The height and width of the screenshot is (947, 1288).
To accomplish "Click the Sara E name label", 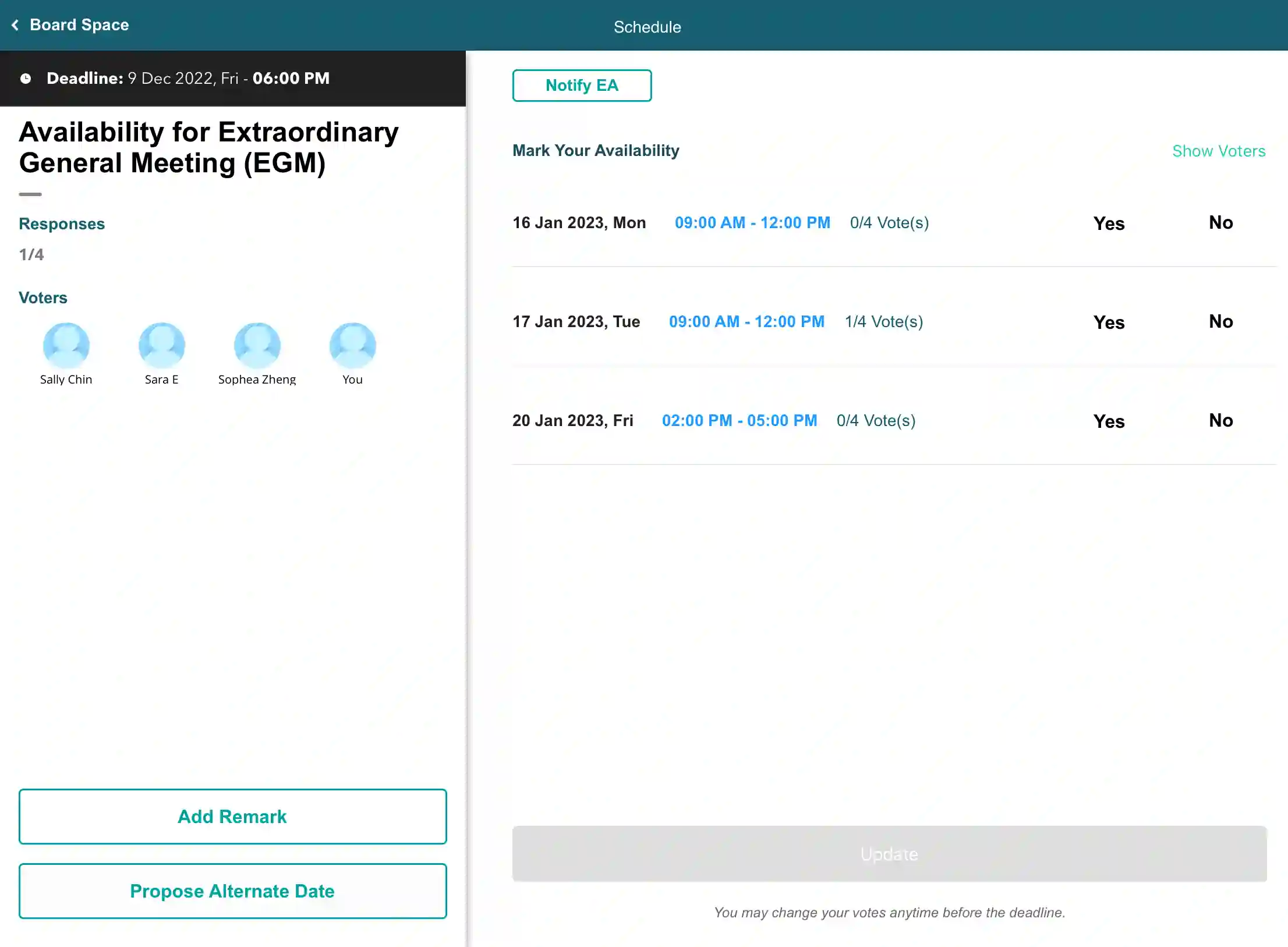I will pyautogui.click(x=162, y=379).
